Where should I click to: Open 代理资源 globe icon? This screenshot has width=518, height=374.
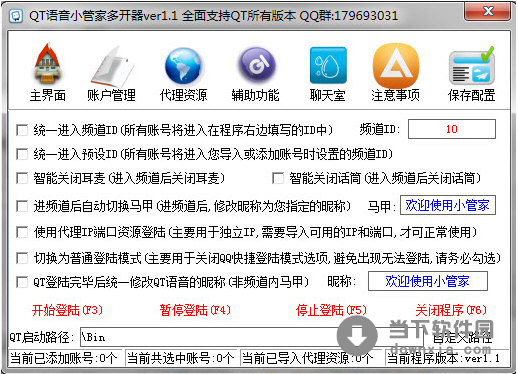coord(183,66)
